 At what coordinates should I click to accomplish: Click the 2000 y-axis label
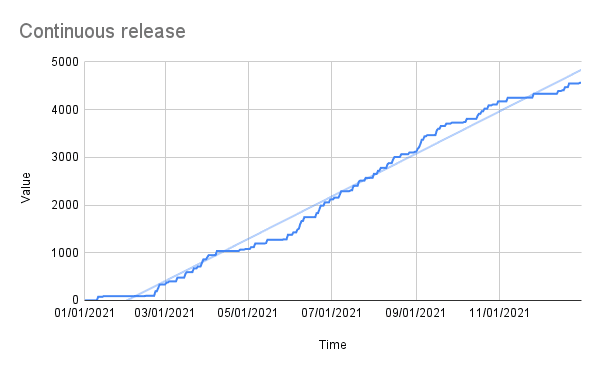65,205
